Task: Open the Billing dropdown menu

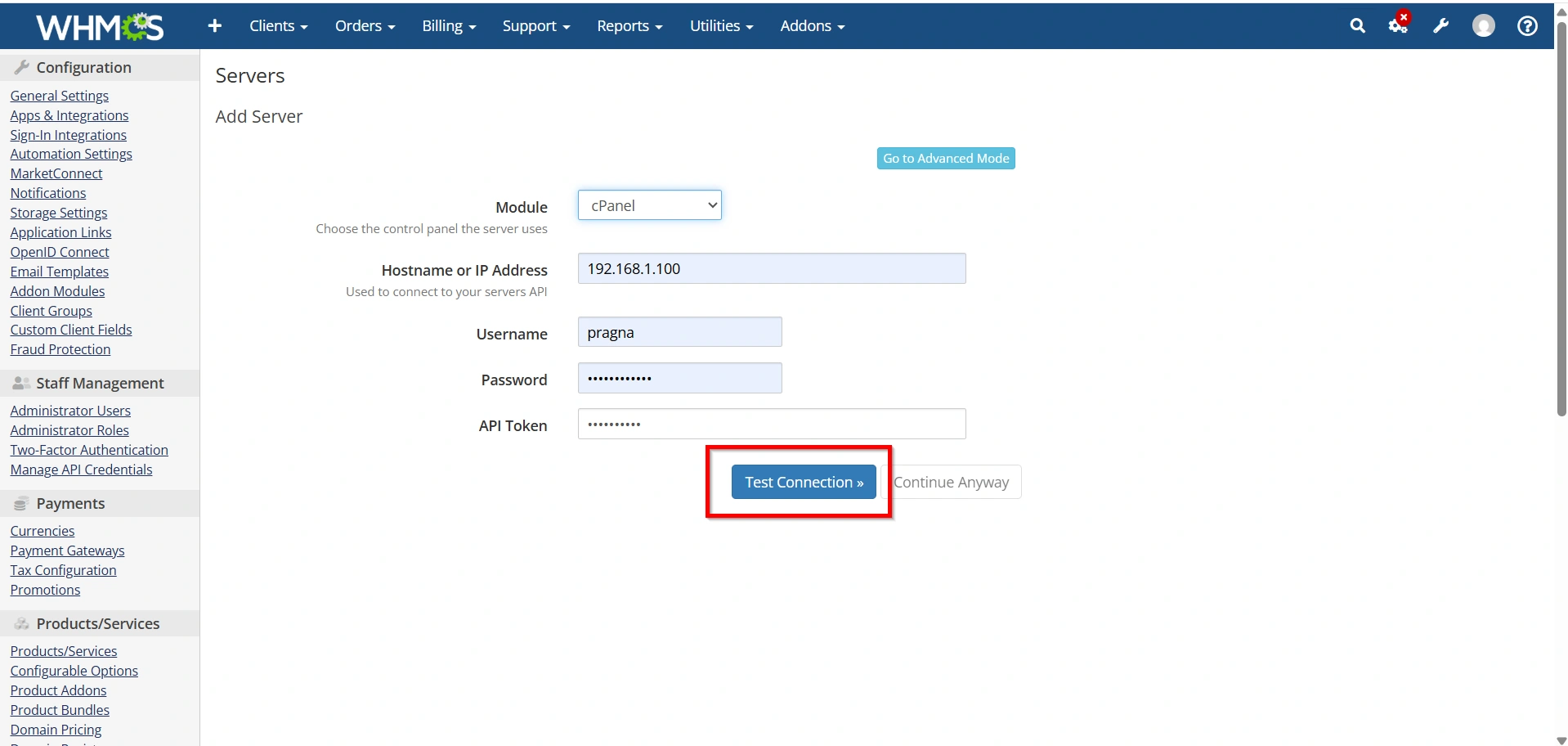Action: (449, 26)
